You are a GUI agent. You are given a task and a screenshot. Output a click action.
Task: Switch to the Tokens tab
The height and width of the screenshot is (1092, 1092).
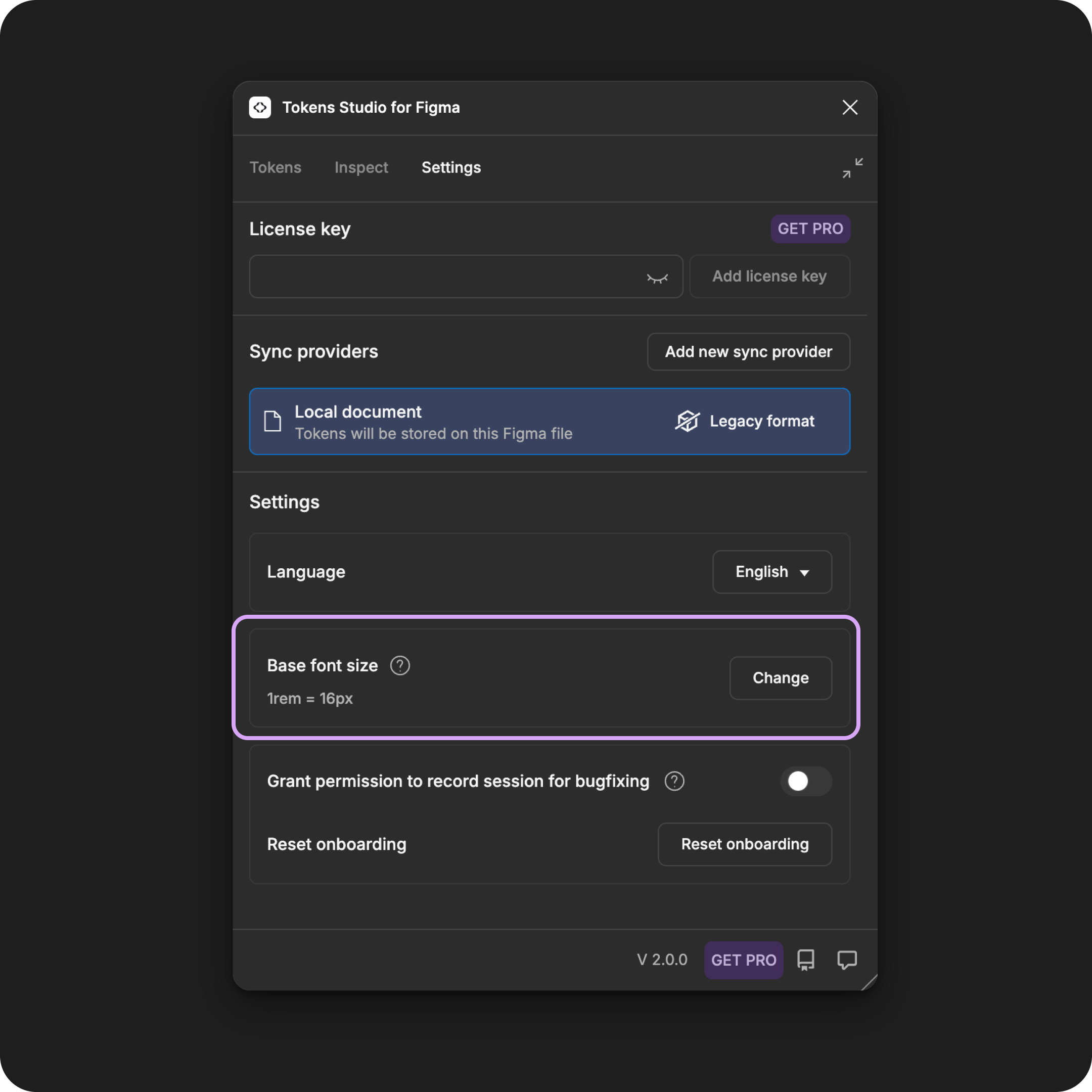[275, 167]
